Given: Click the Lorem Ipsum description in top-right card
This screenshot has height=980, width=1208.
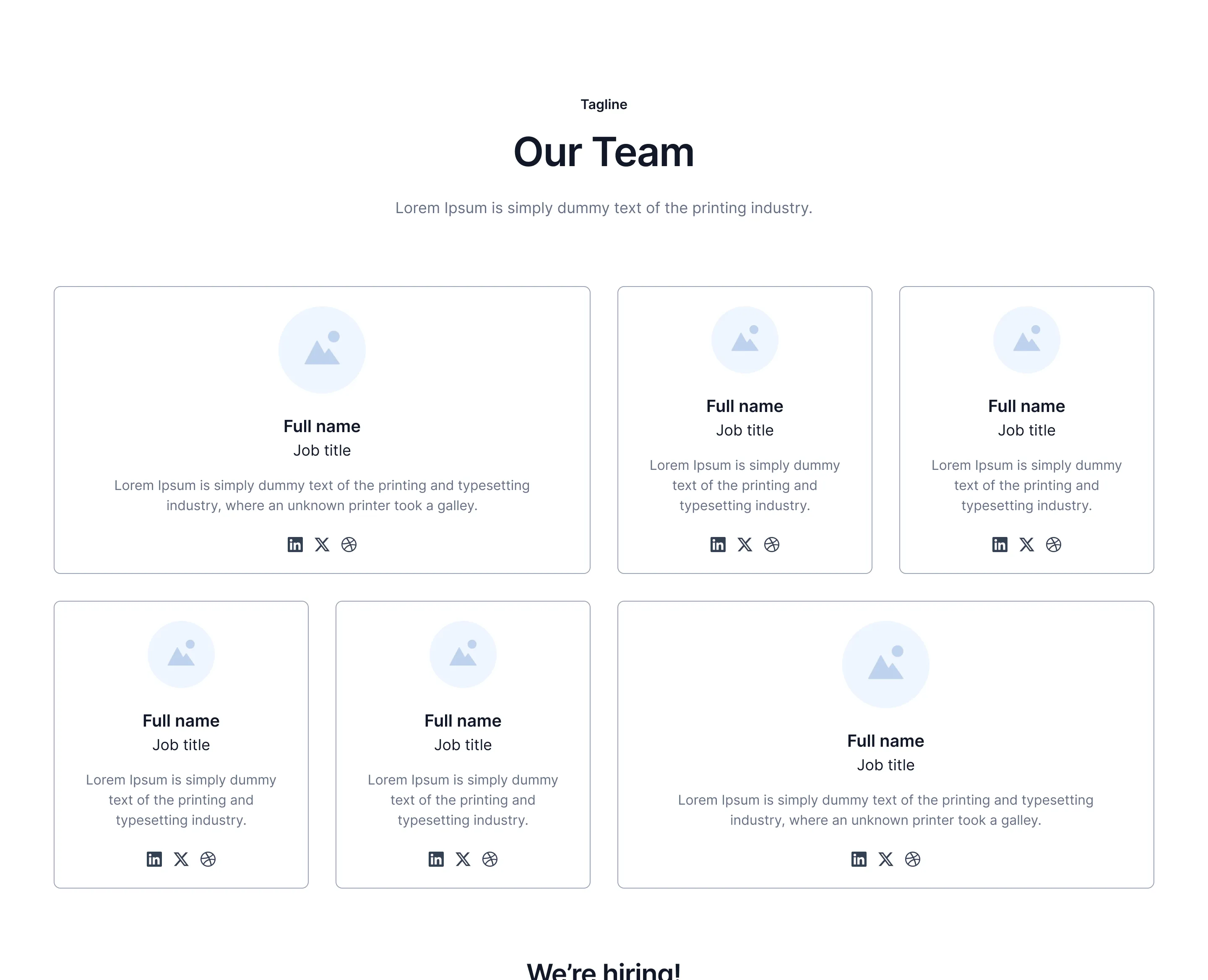Looking at the screenshot, I should (1026, 485).
